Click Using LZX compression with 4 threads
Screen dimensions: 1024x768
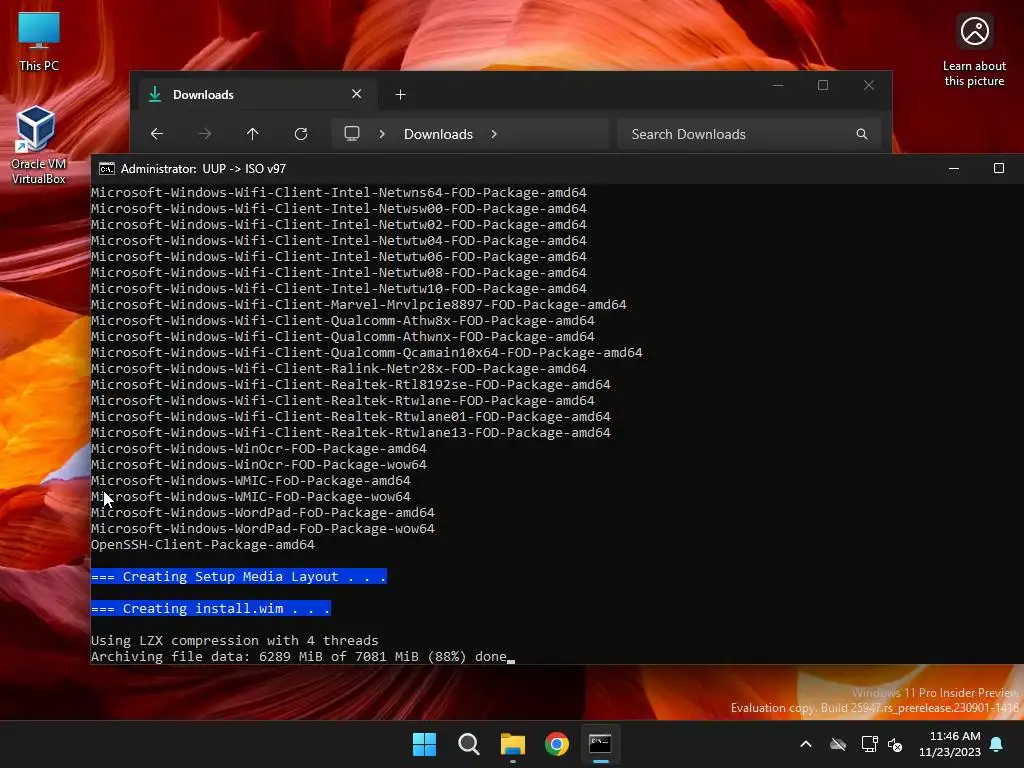coord(234,640)
